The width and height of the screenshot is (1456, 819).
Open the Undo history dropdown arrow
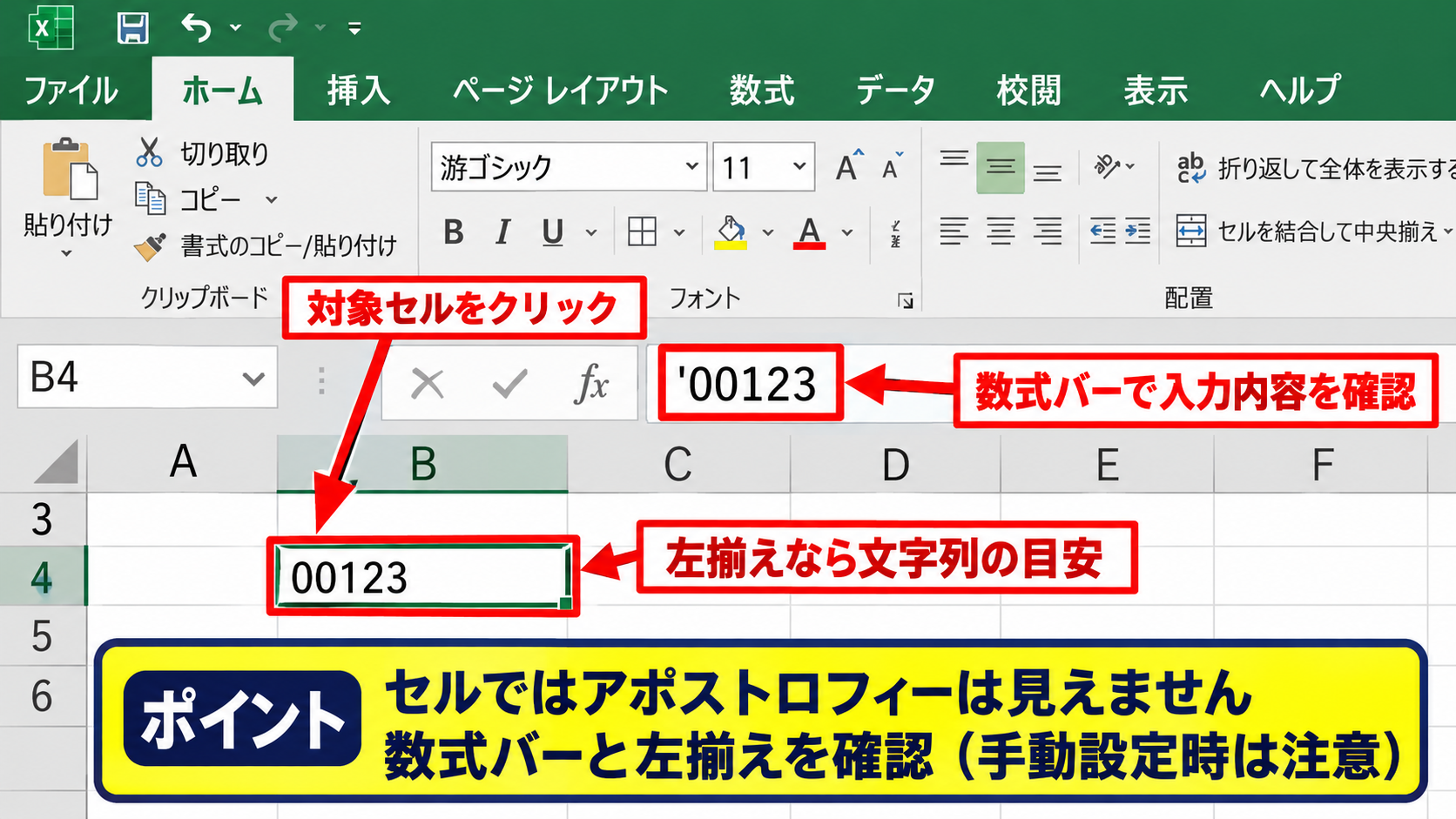[x=235, y=28]
